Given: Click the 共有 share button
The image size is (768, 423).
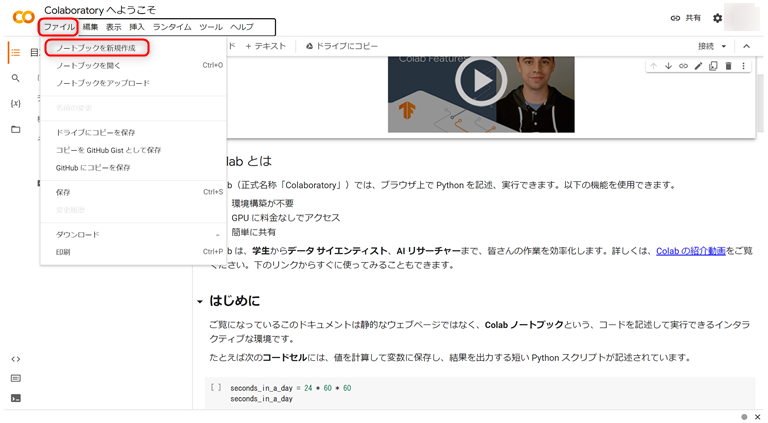Looking at the screenshot, I should pyautogui.click(x=685, y=18).
